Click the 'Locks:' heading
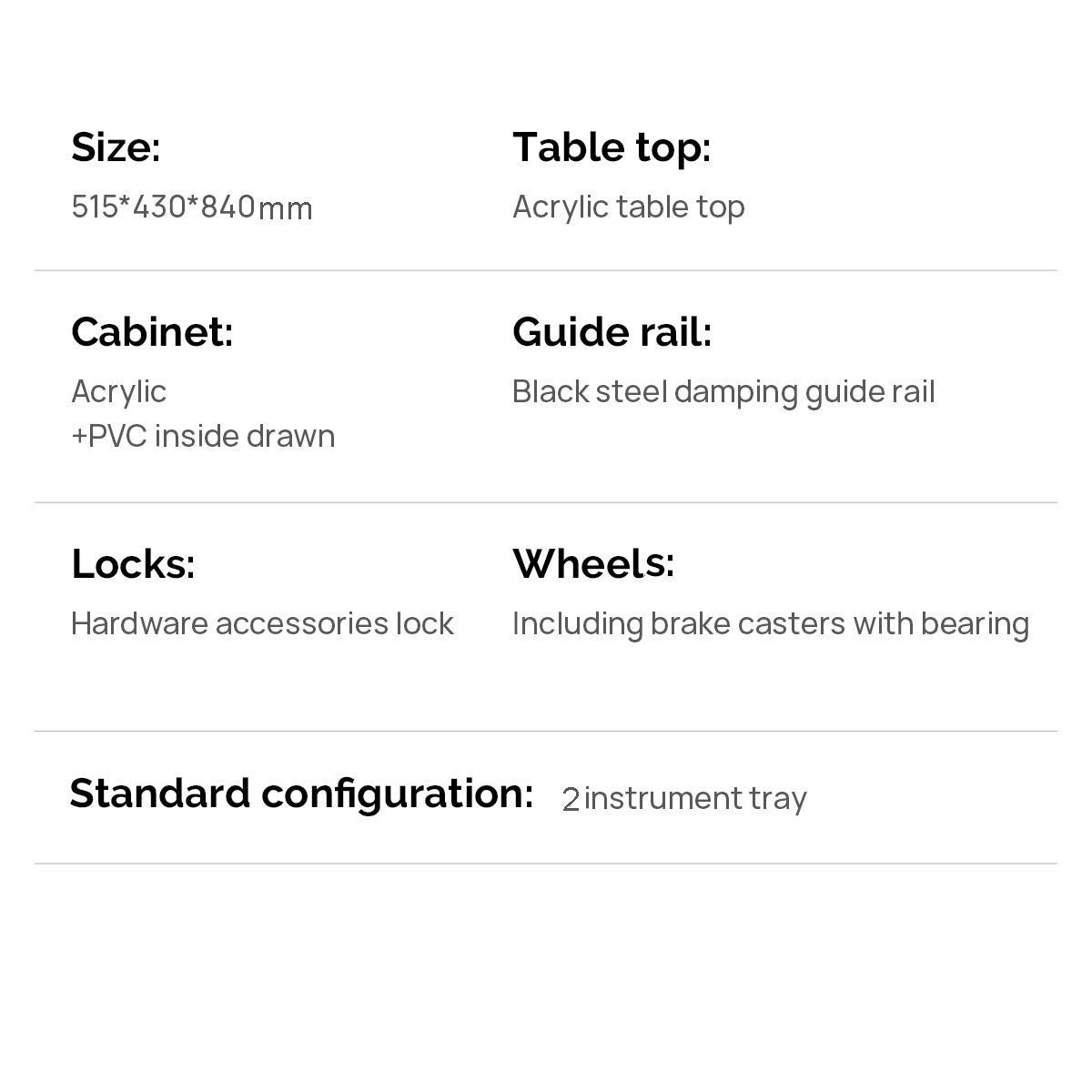 tap(133, 564)
